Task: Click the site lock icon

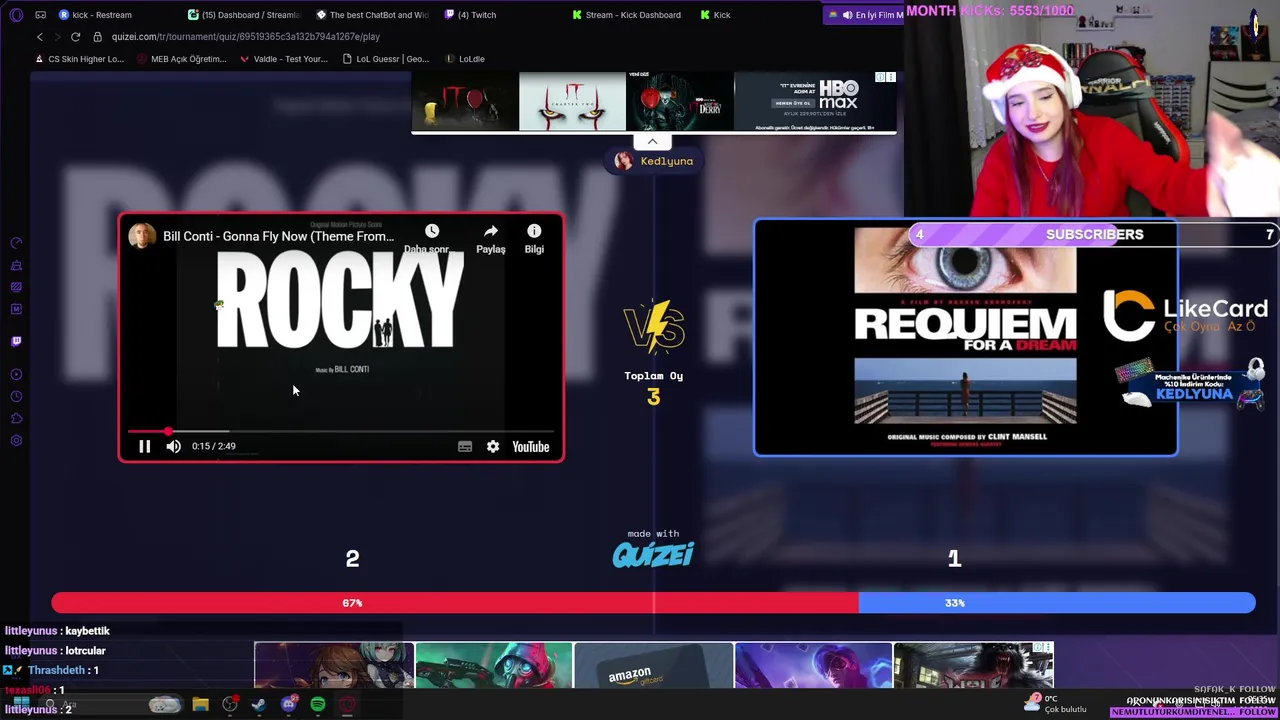Action: click(97, 37)
